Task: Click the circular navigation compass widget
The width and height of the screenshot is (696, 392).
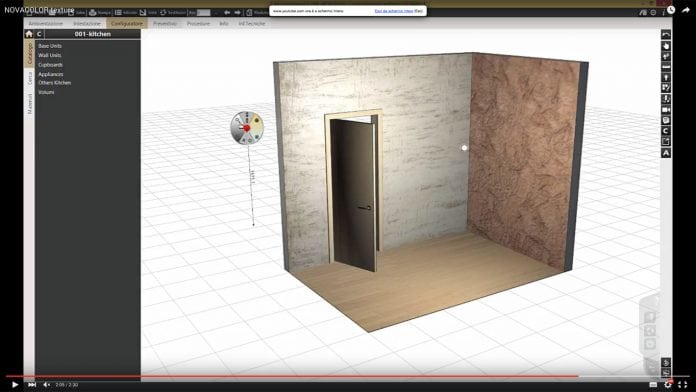Action: [247, 128]
